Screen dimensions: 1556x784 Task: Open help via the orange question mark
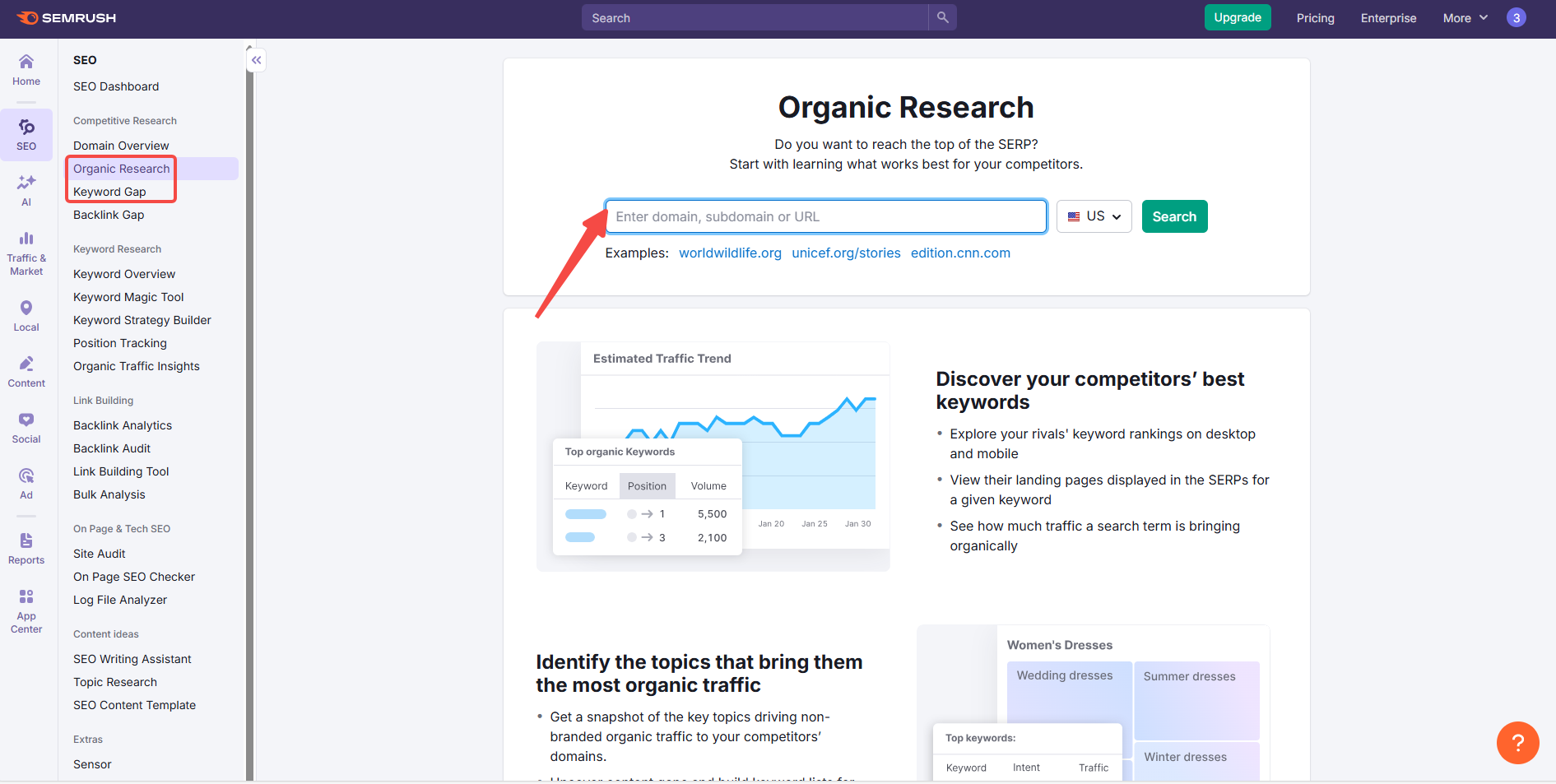[x=1517, y=743]
